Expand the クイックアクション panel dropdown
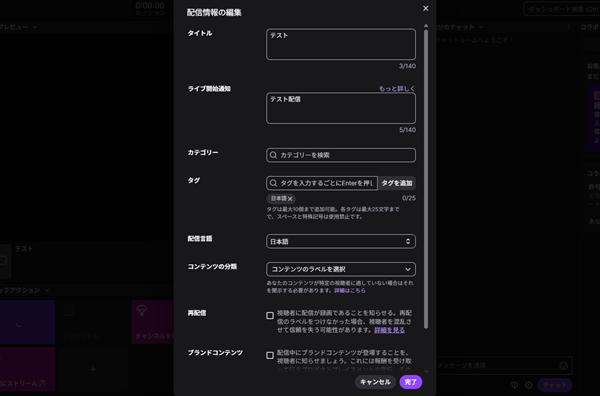Viewport: 600px width, 396px height. tap(47, 290)
